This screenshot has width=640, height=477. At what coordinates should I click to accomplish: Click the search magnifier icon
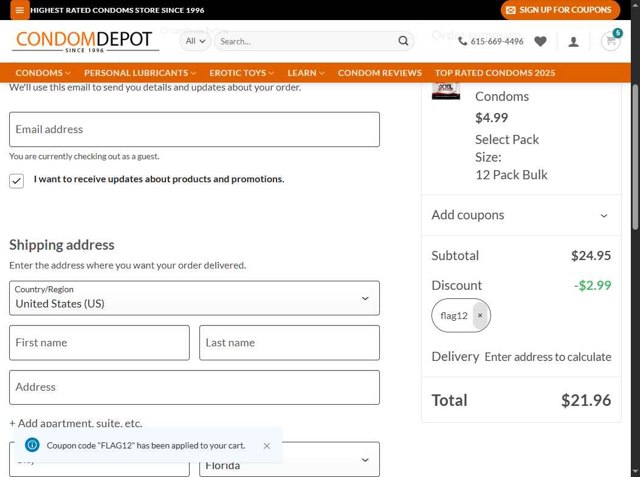tap(403, 41)
